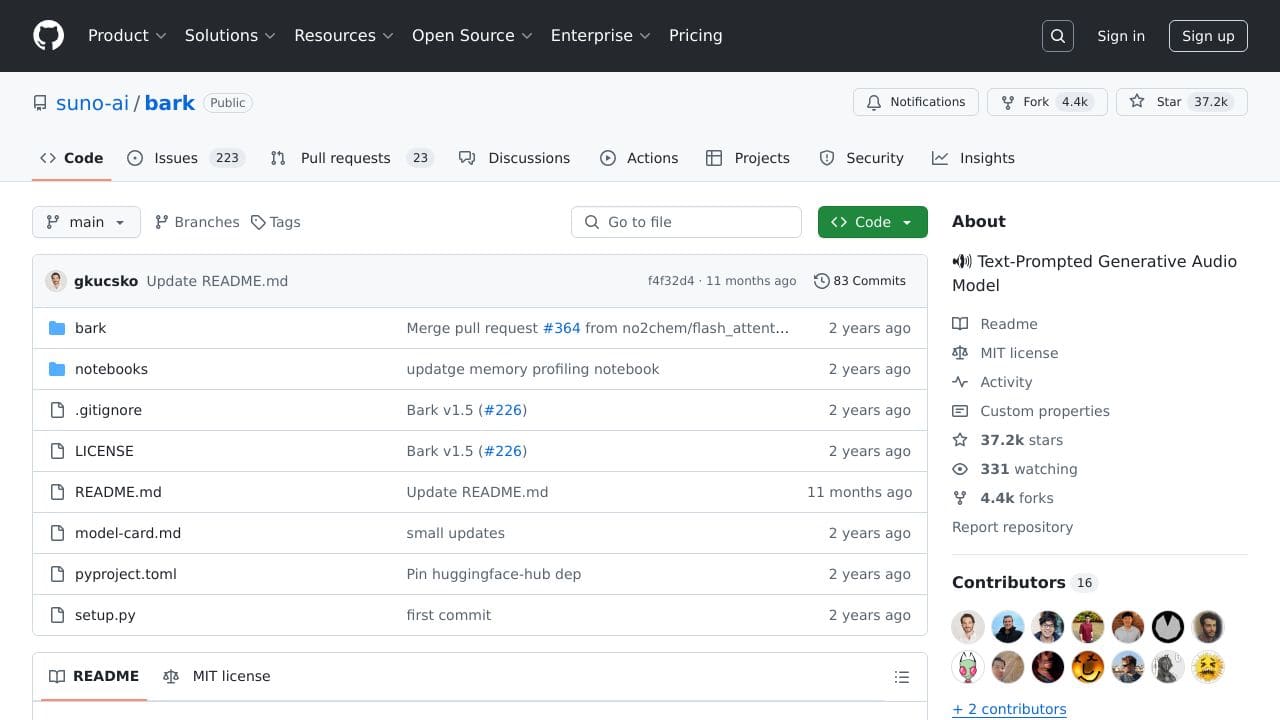Open the setup.py file
This screenshot has height=720, width=1280.
(x=105, y=615)
